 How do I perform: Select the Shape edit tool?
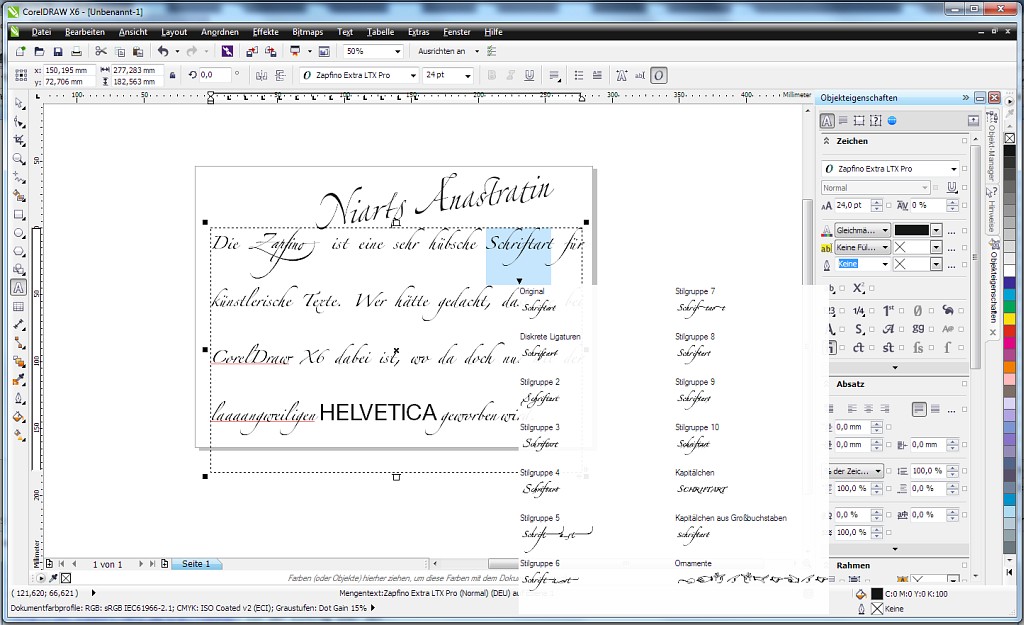(x=19, y=122)
